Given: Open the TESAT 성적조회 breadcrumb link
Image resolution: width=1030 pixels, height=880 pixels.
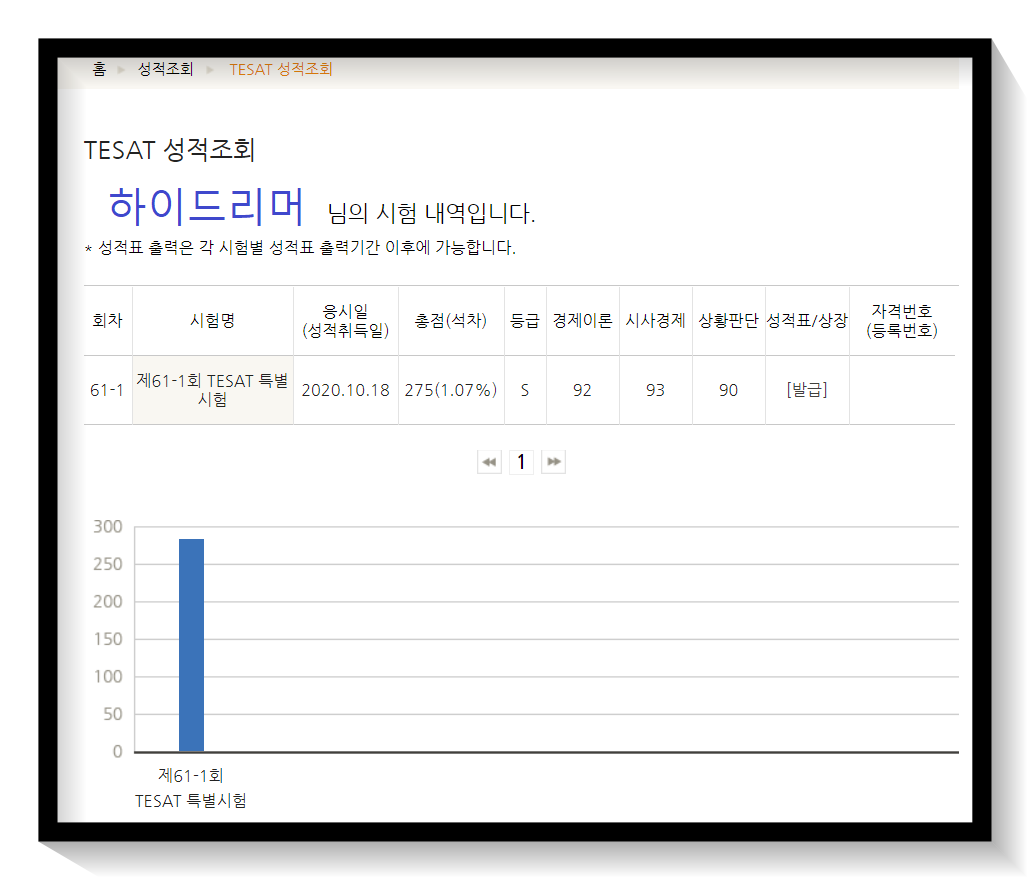Looking at the screenshot, I should 280,69.
